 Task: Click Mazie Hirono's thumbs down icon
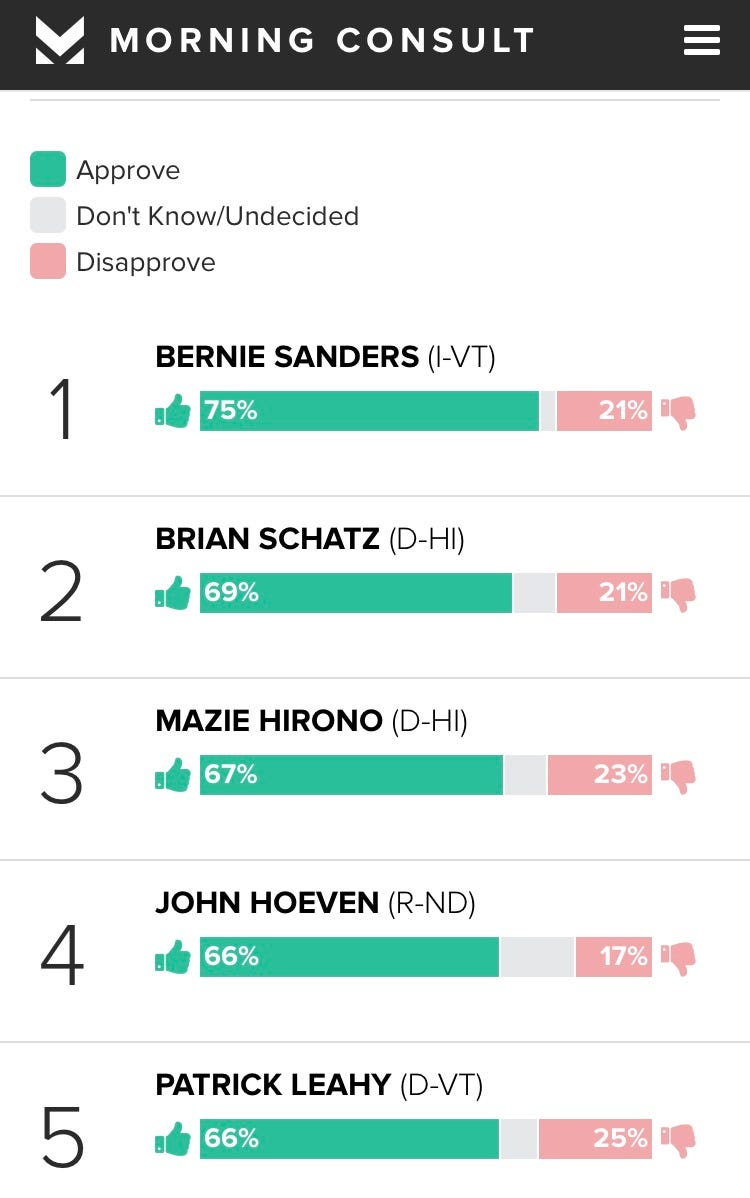click(678, 776)
